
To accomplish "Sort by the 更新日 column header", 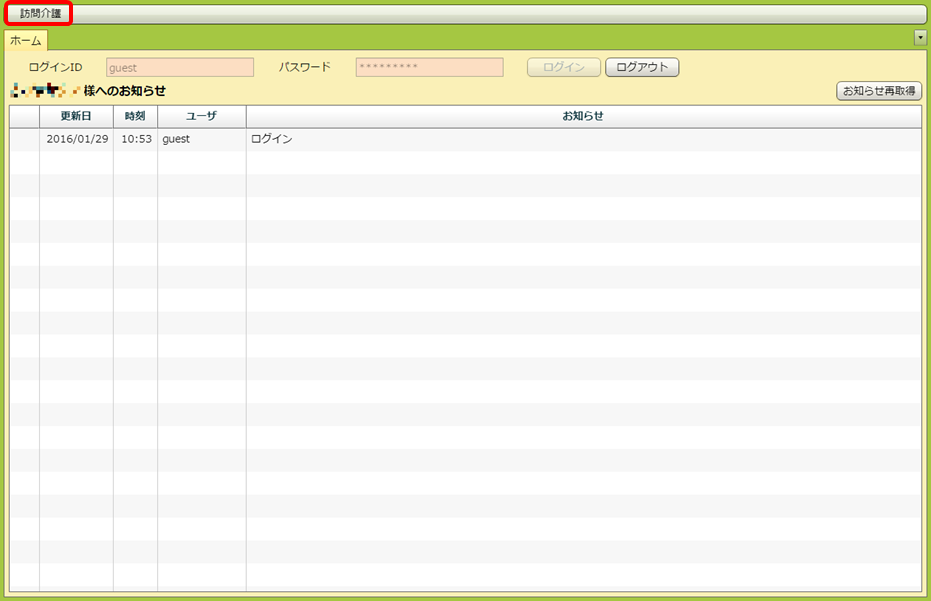I will pos(76,116).
